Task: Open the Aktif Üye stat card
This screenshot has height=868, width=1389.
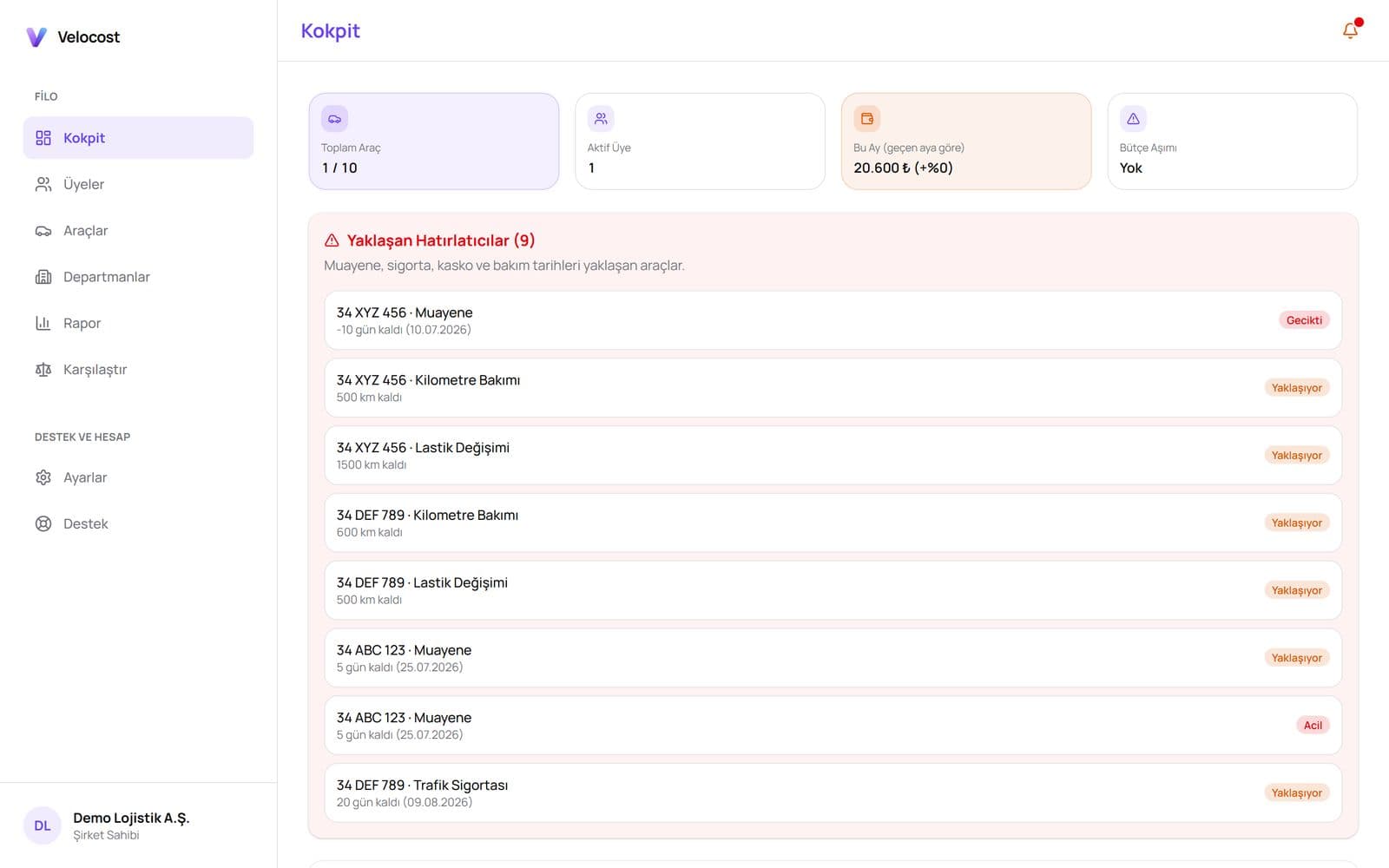Action: (700, 141)
